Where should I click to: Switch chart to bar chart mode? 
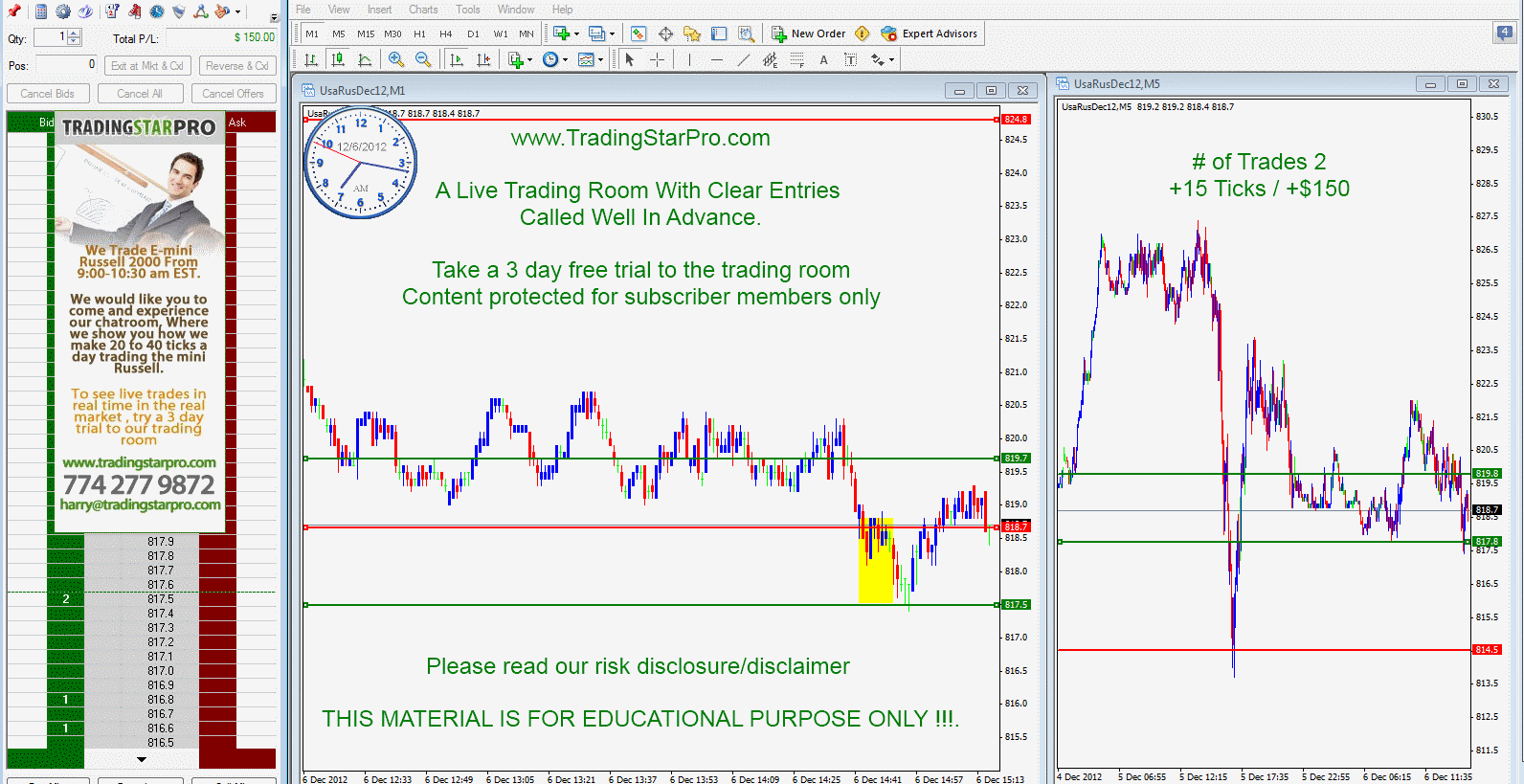coord(311,59)
